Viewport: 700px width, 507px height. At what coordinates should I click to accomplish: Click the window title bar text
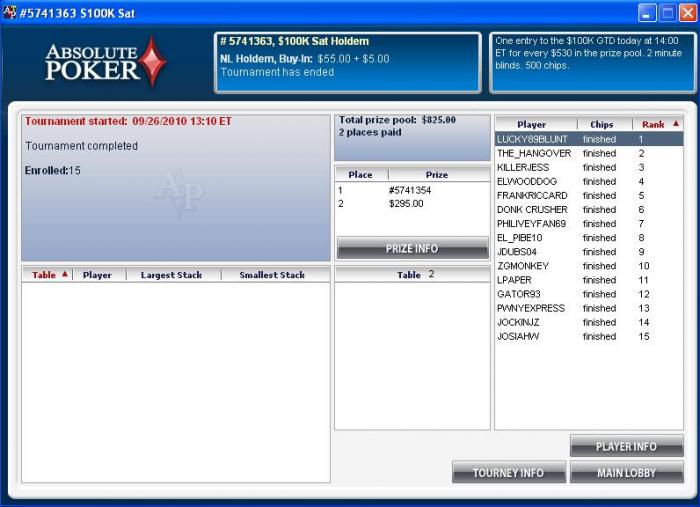click(x=77, y=13)
